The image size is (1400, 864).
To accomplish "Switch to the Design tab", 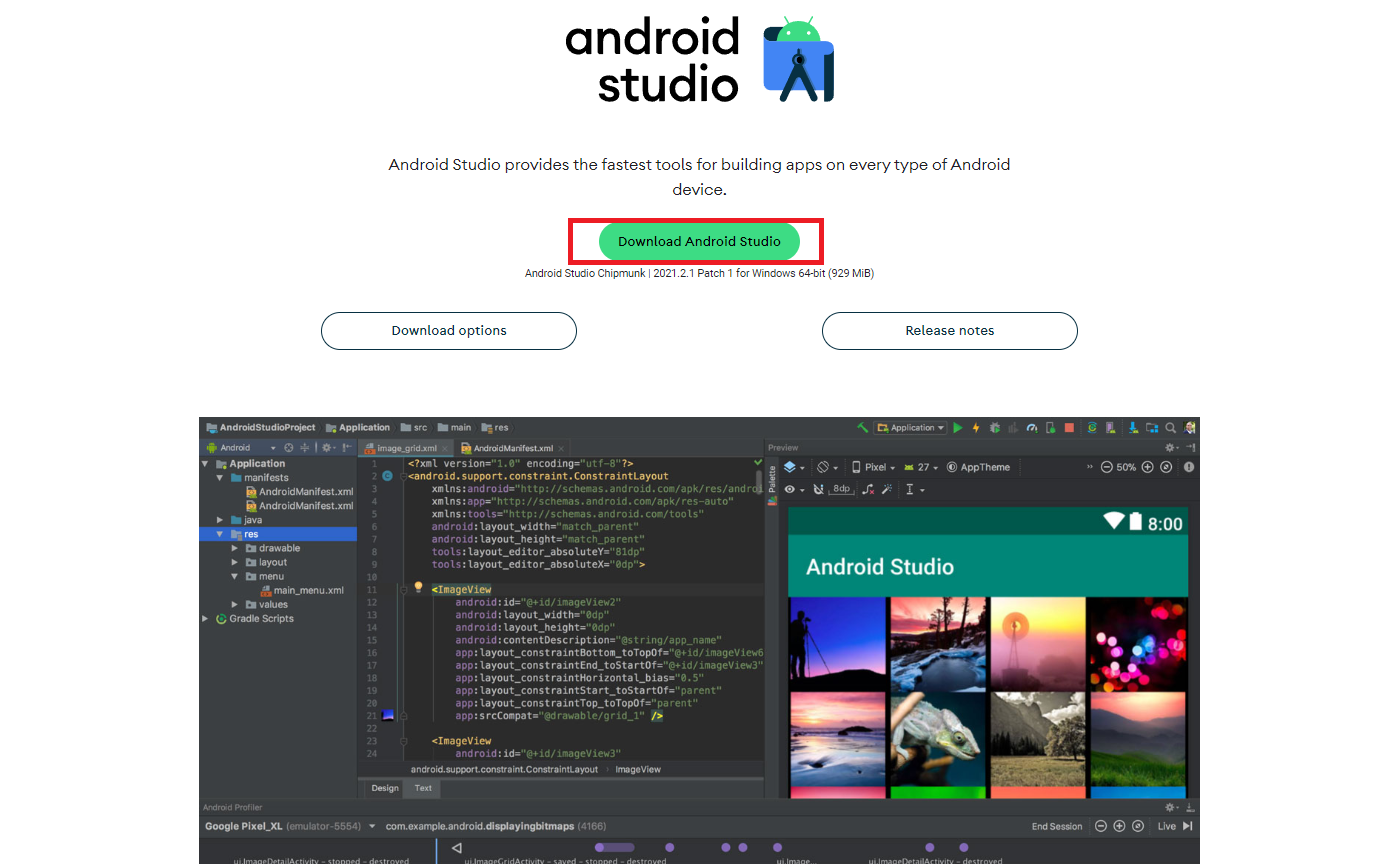I will tap(385, 788).
